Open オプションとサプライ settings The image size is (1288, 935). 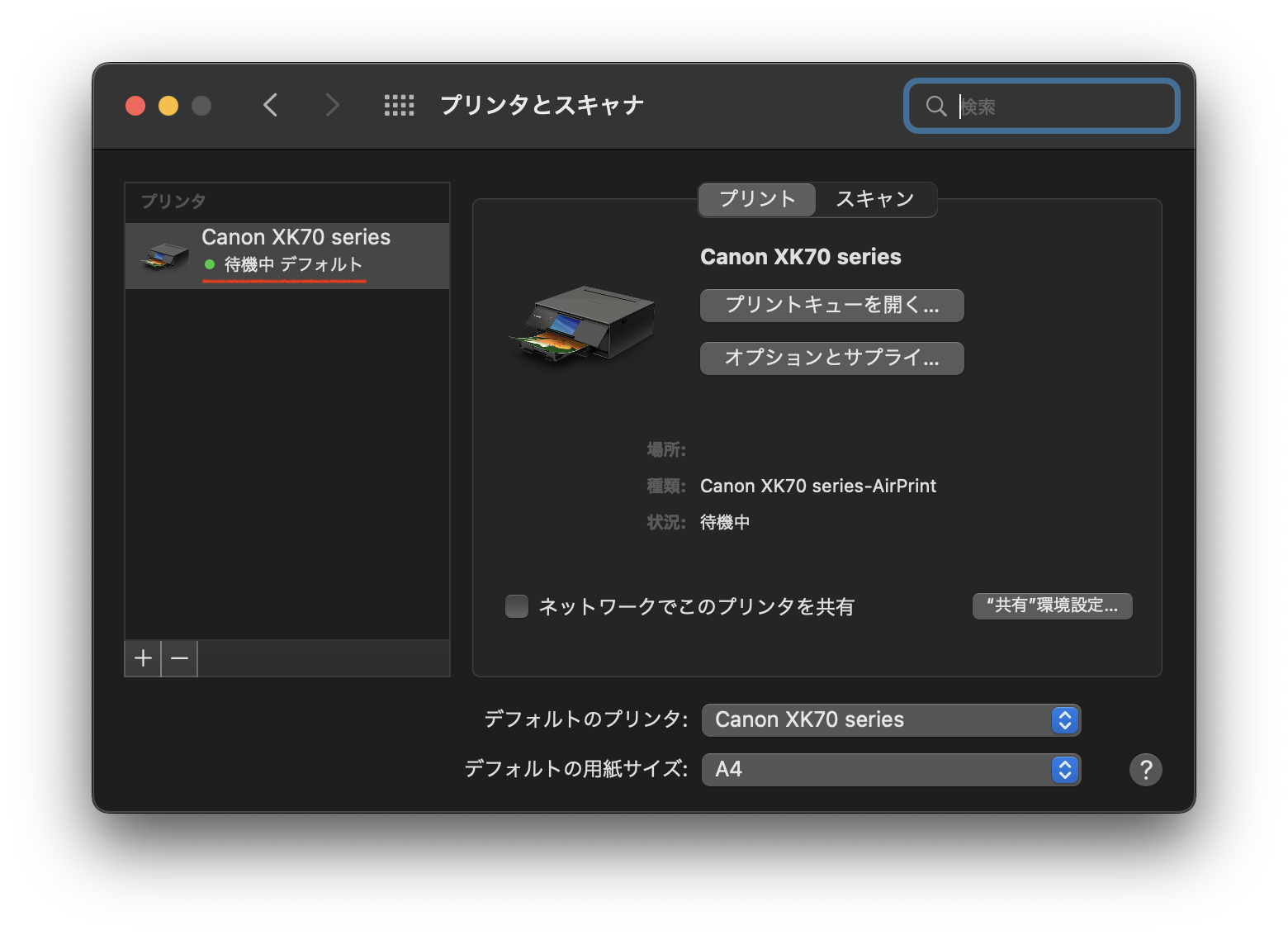click(x=831, y=358)
